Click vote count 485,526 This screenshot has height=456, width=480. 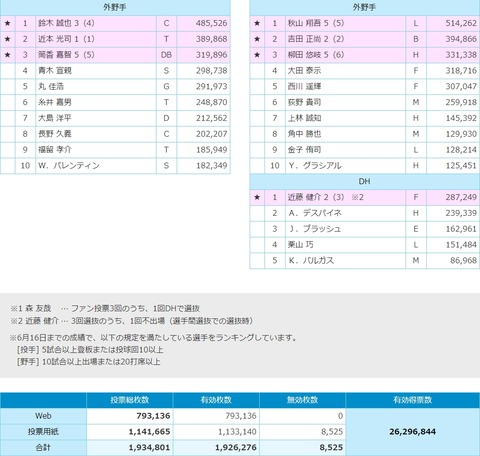(211, 23)
